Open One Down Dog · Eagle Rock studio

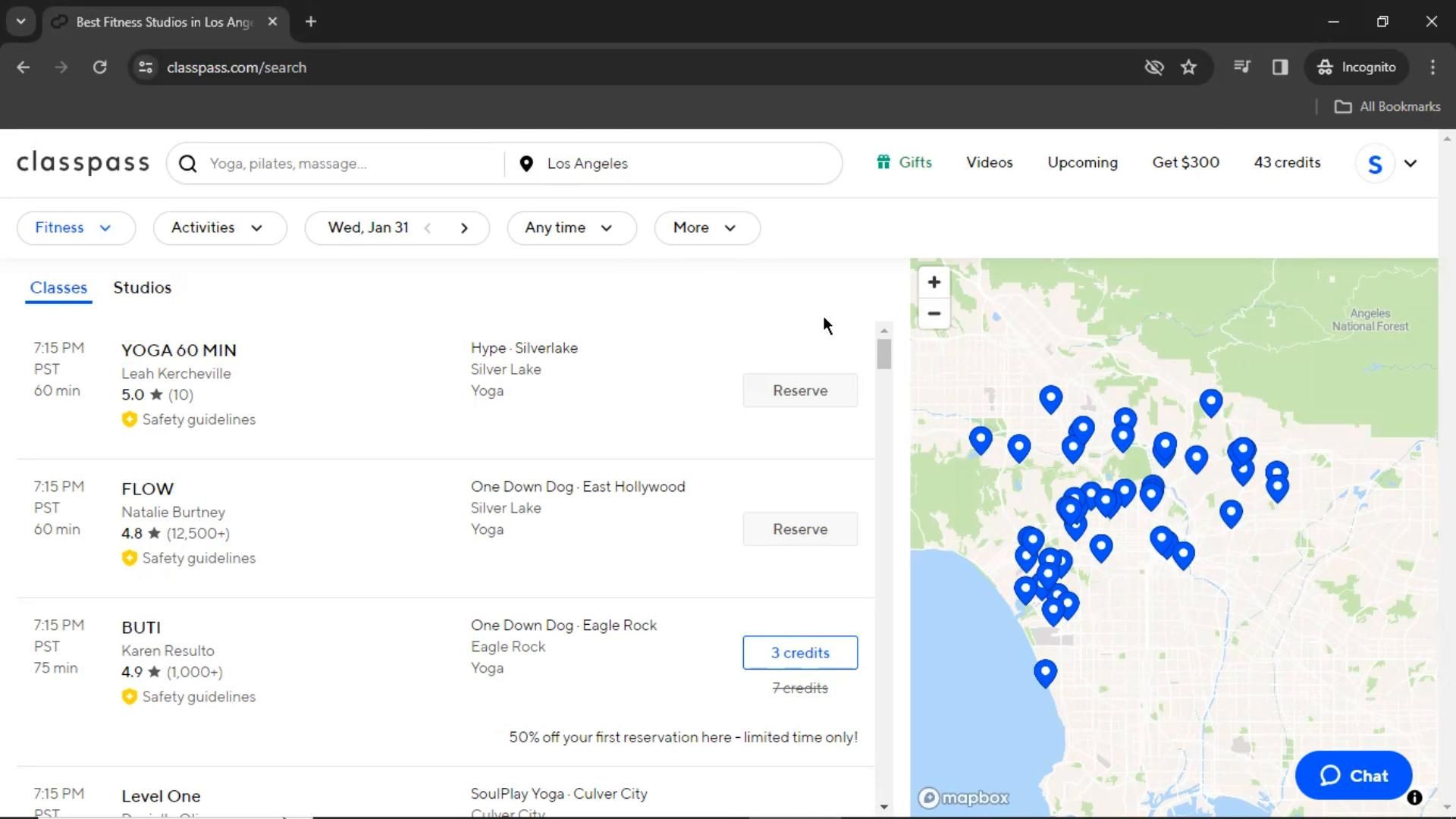point(563,626)
